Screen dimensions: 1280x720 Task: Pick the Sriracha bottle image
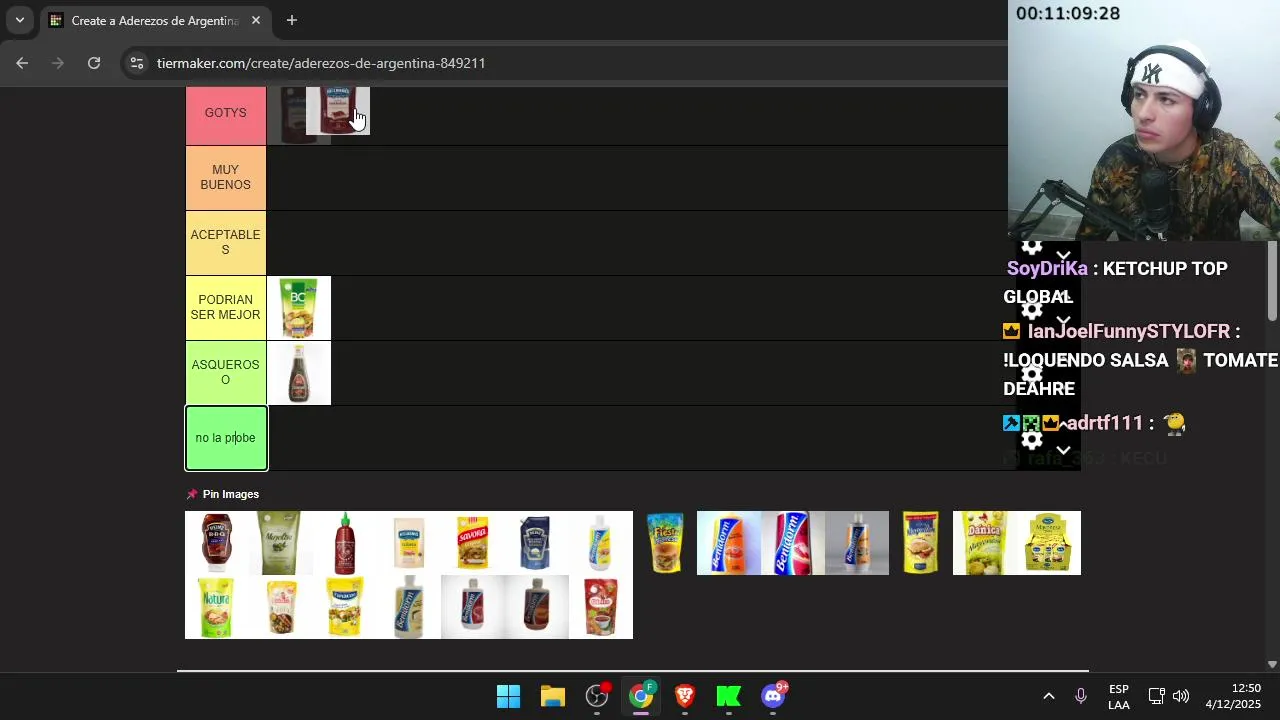coord(345,543)
